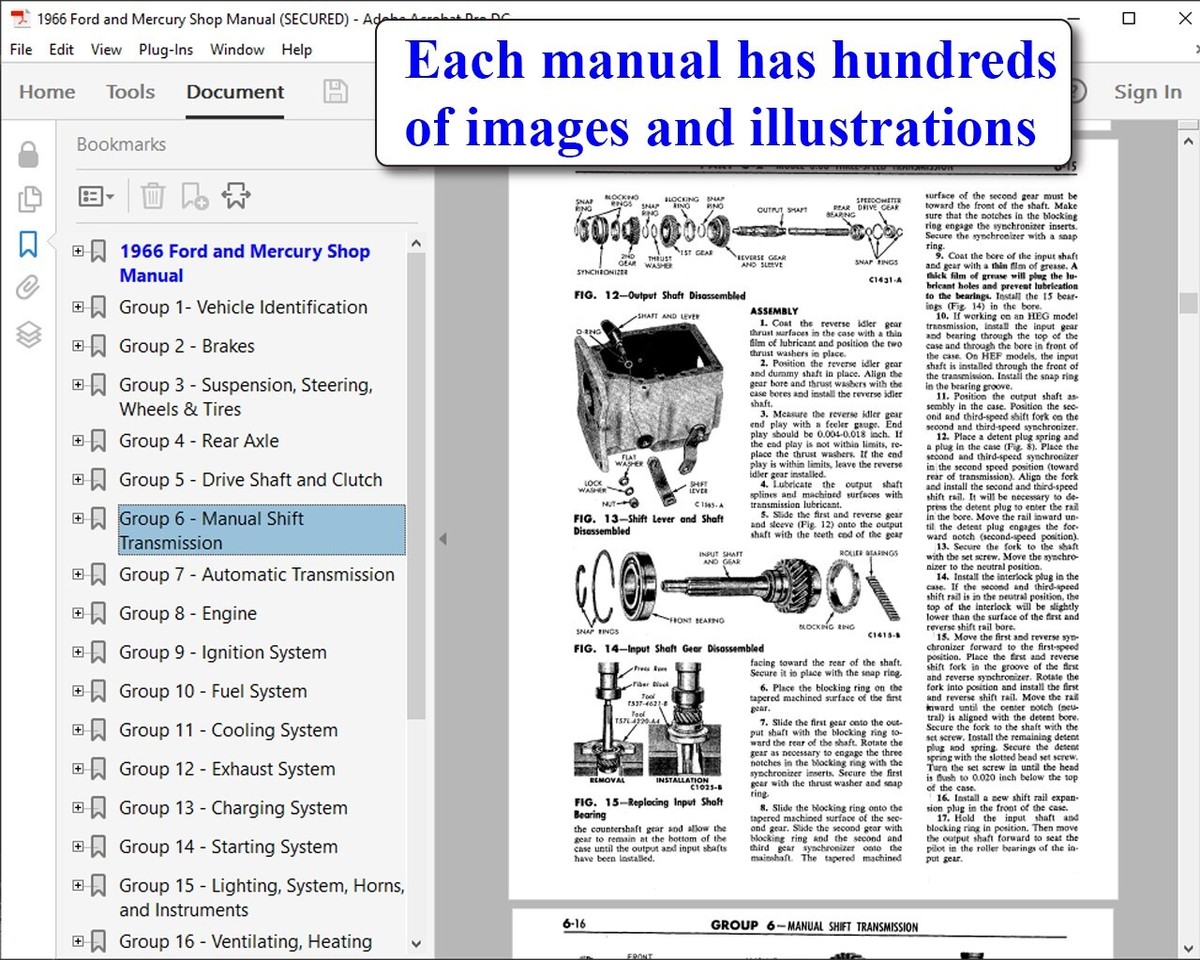Click bookmark icon beside Group 13 - Charging System
The width and height of the screenshot is (1200, 960).
pos(98,808)
